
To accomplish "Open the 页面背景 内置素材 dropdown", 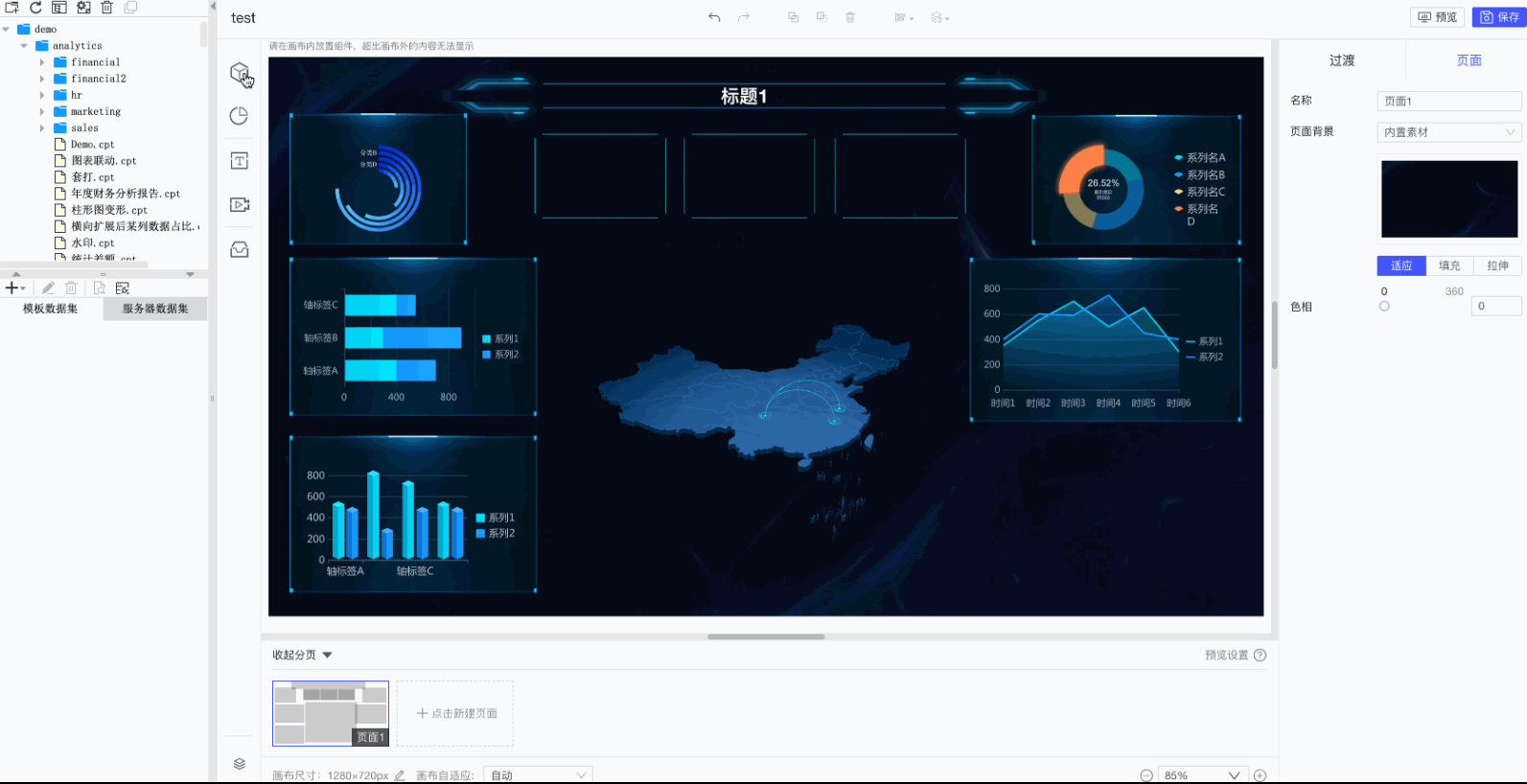I will click(x=1449, y=132).
